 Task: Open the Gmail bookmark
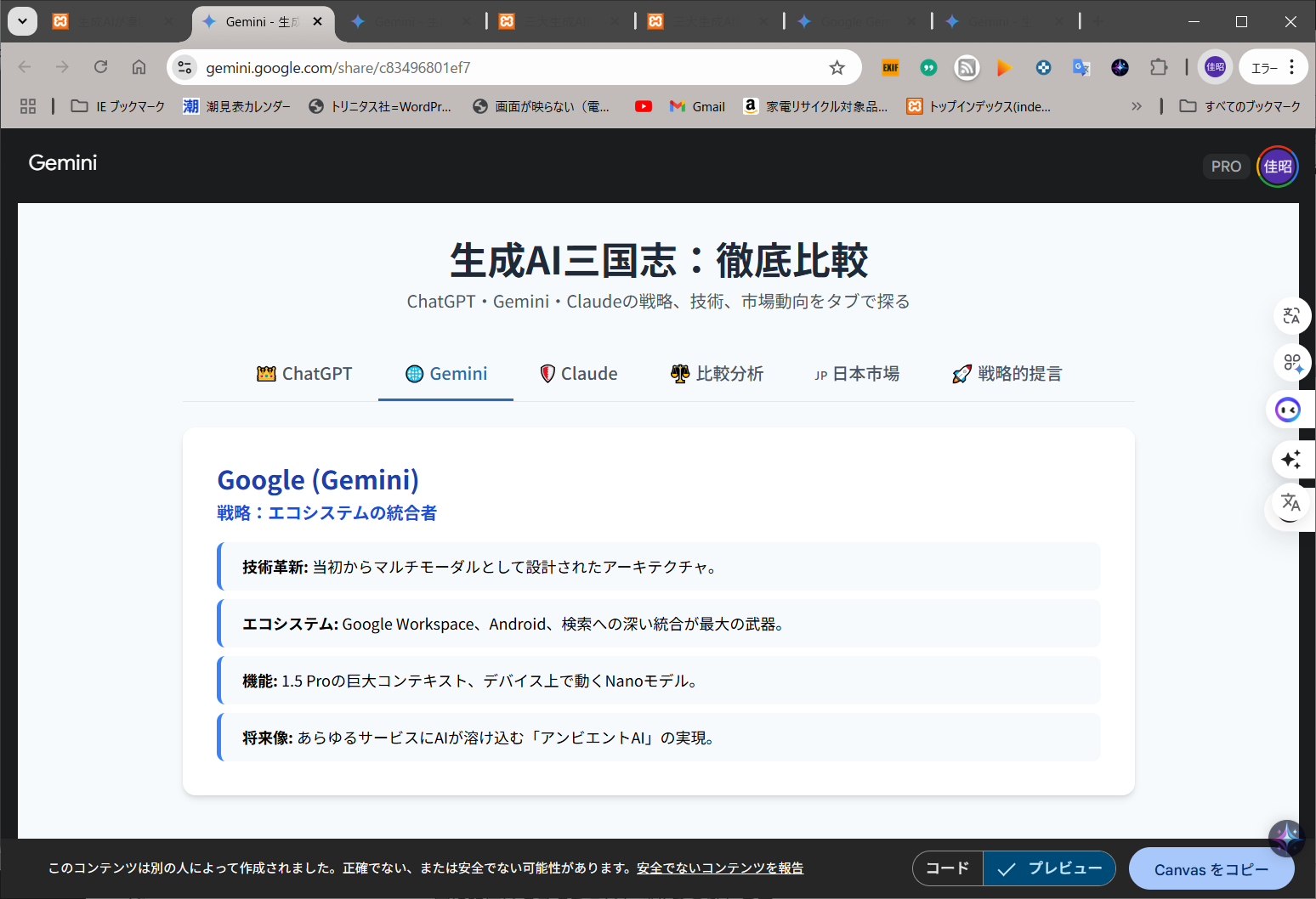pyautogui.click(x=697, y=106)
